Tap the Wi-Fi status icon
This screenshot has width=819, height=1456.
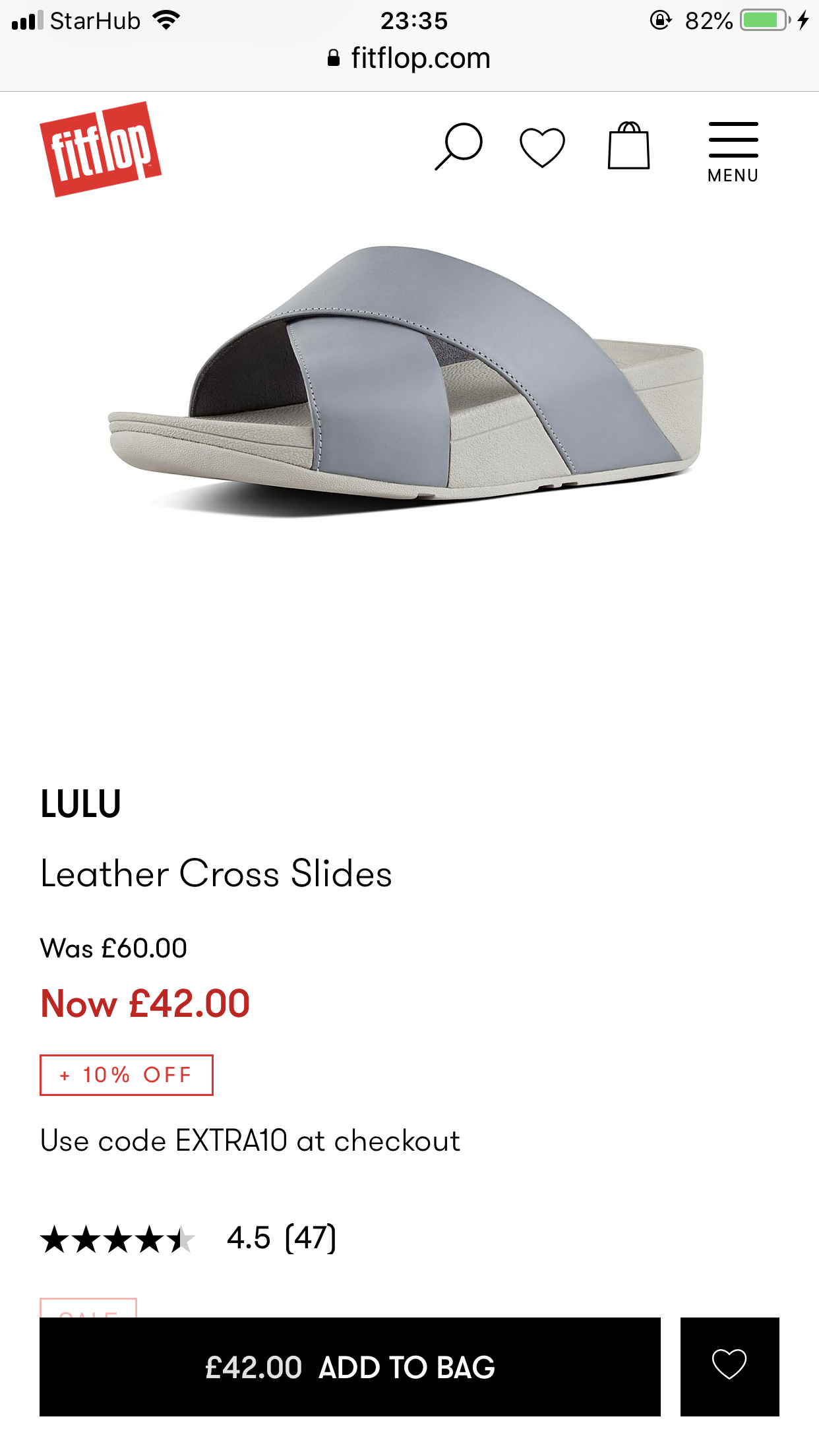166,20
